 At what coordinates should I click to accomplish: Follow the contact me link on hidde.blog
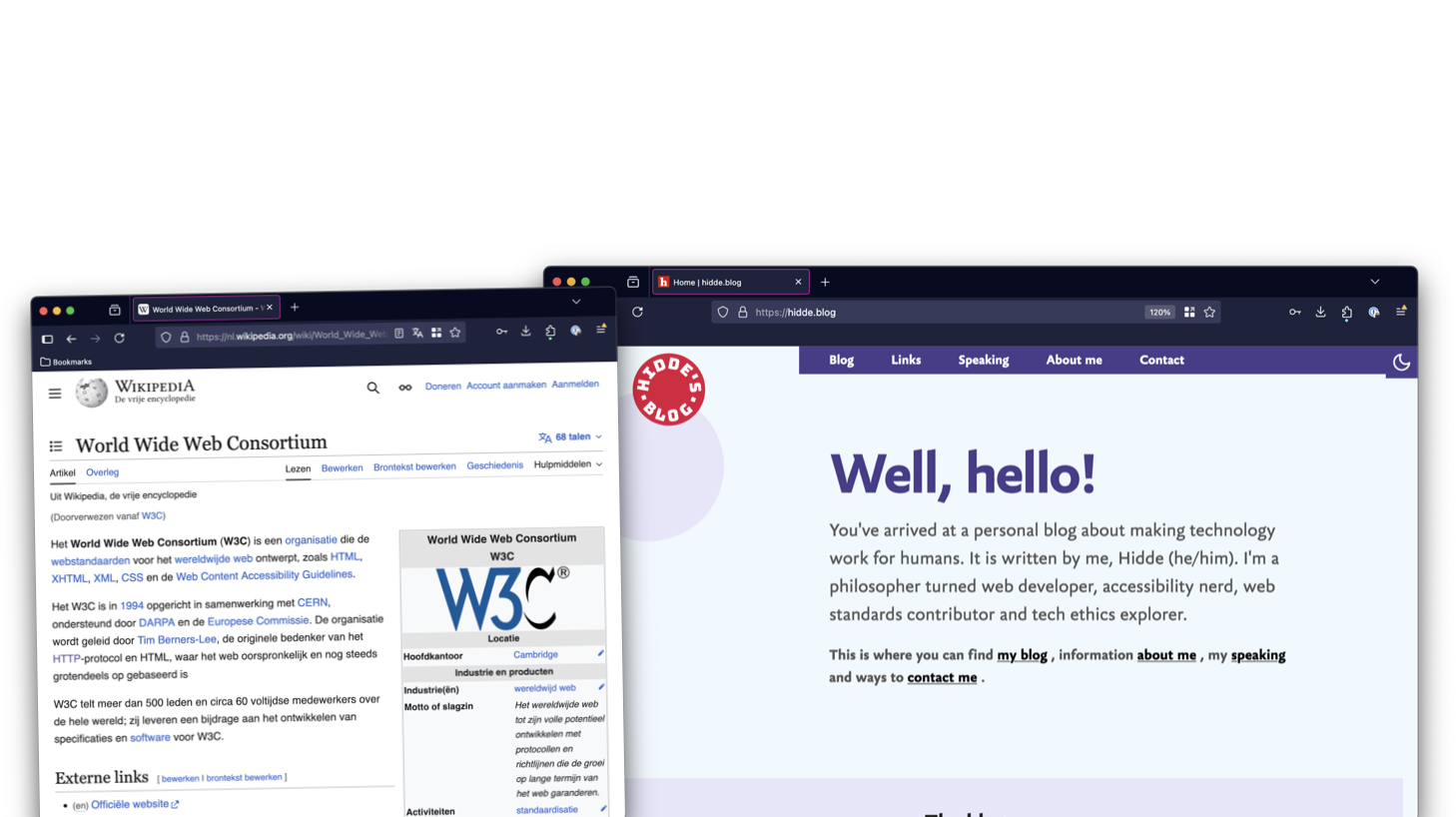(x=941, y=677)
